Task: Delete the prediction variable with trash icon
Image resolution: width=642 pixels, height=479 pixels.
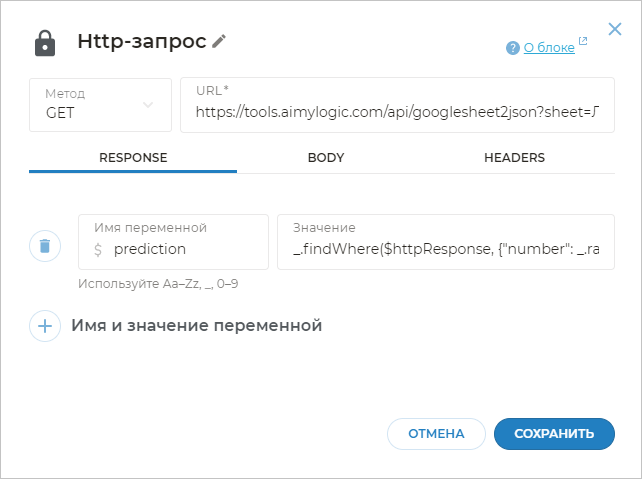Action: click(45, 245)
